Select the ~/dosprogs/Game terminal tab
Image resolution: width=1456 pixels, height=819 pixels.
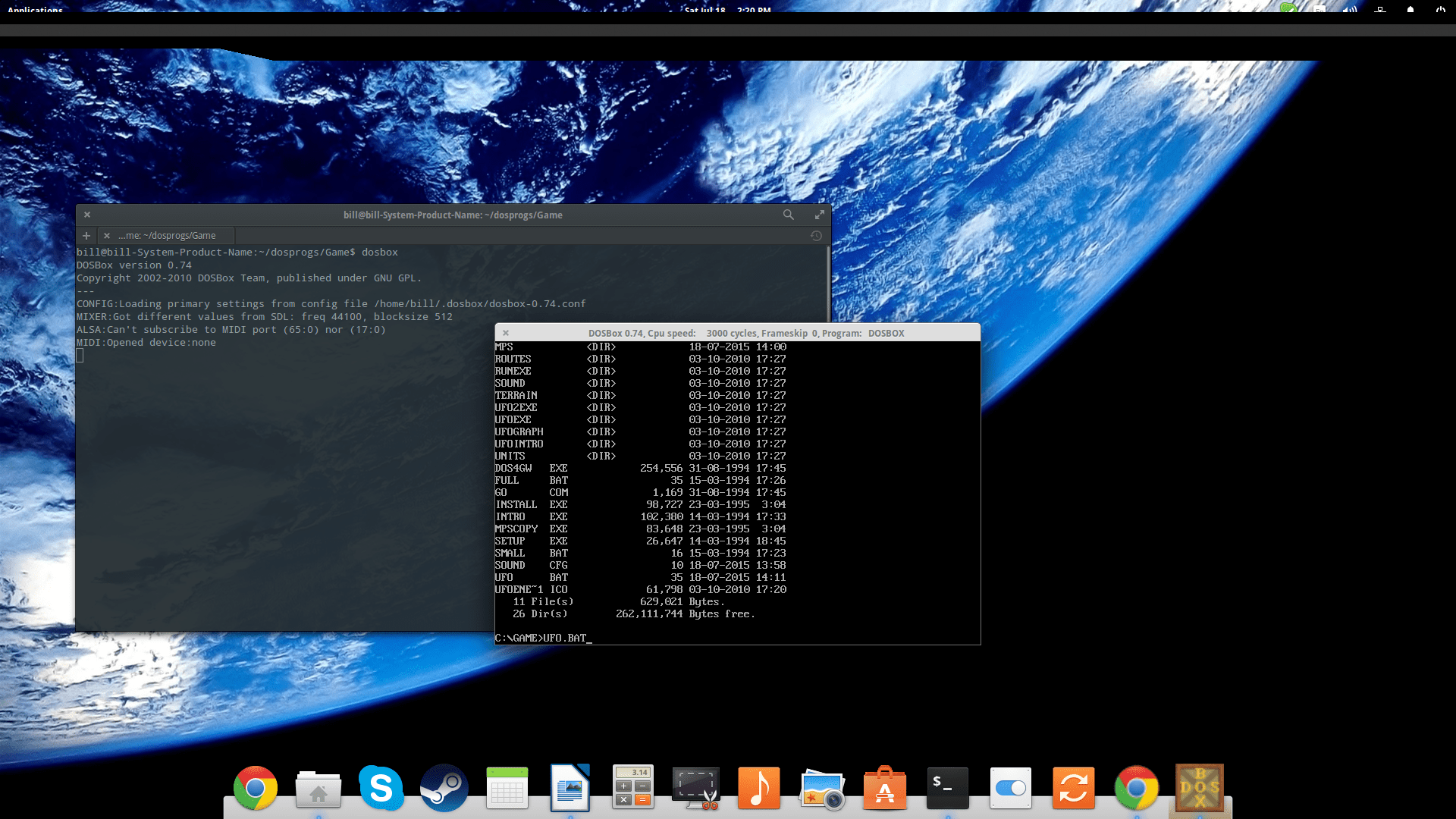tap(168, 236)
